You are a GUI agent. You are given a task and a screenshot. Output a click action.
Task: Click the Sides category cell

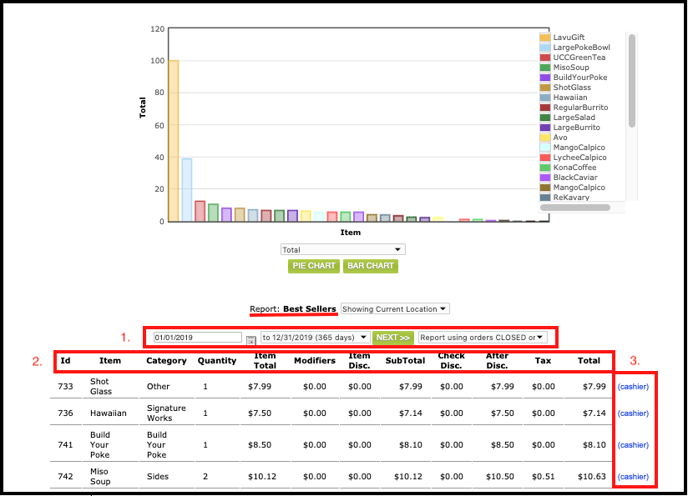point(158,476)
